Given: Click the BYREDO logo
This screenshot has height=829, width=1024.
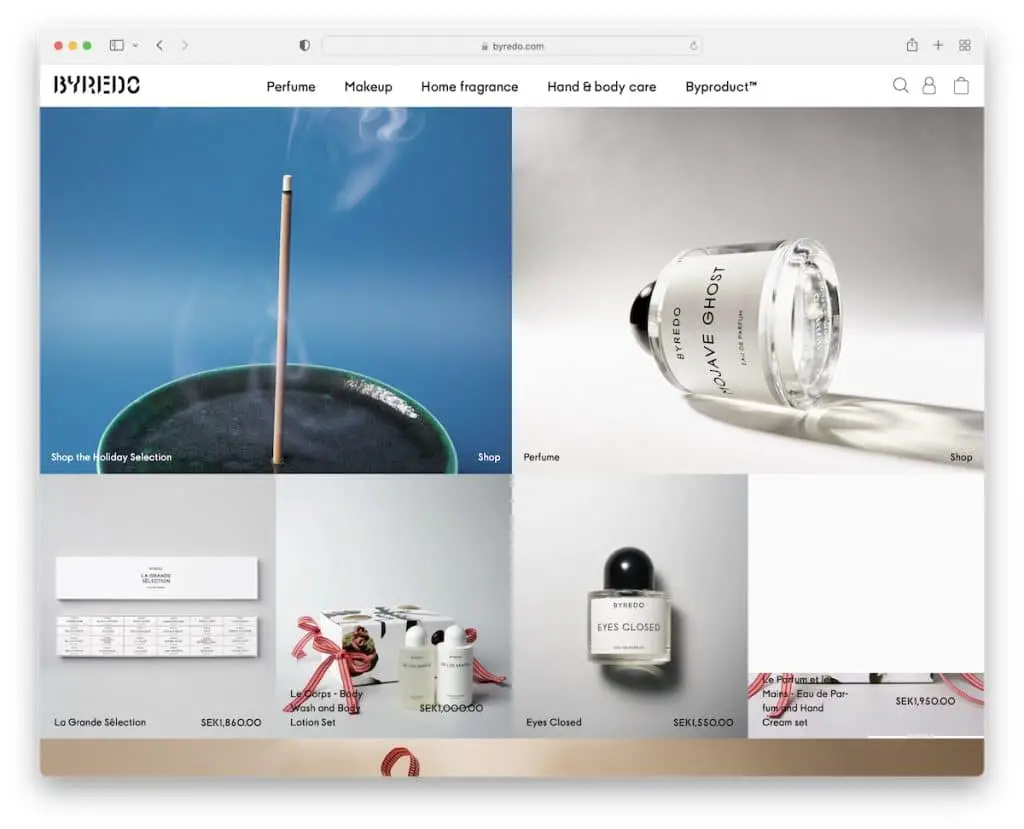Looking at the screenshot, I should [x=97, y=85].
